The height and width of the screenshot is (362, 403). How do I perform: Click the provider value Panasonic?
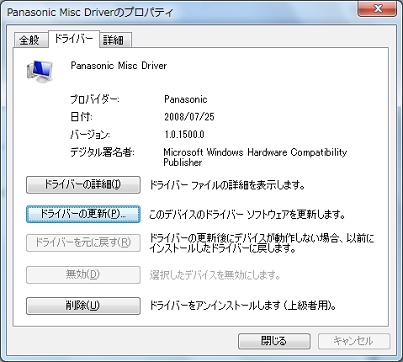point(186,99)
